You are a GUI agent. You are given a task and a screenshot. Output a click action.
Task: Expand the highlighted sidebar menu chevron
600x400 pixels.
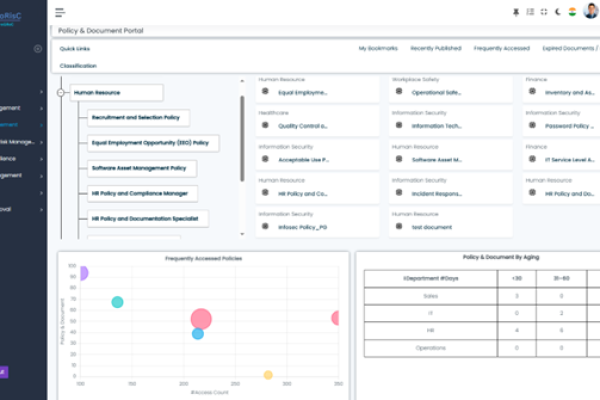[41, 126]
